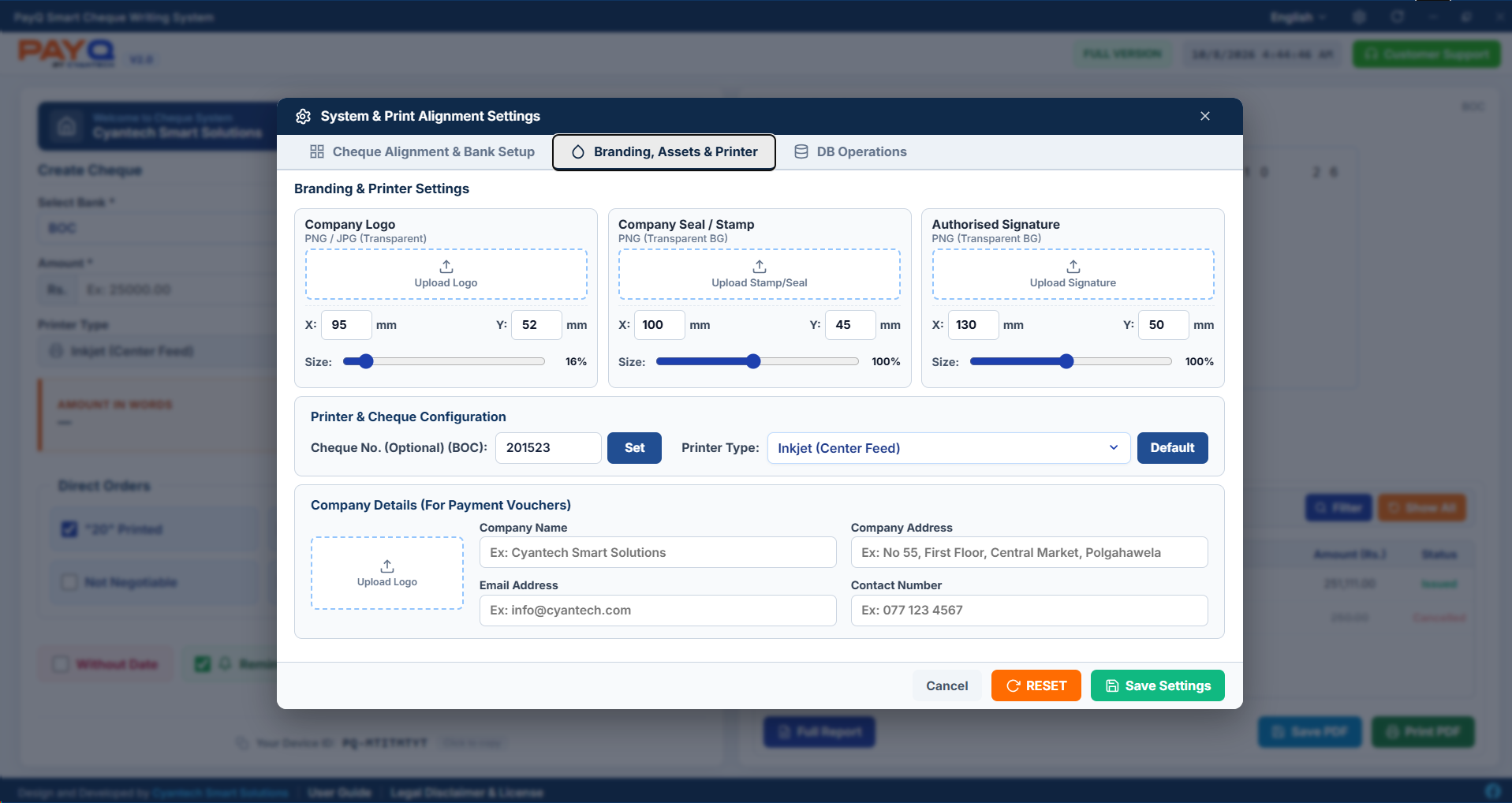1512x803 pixels.
Task: Click the Signature Y field showing 50
Action: 1163,325
